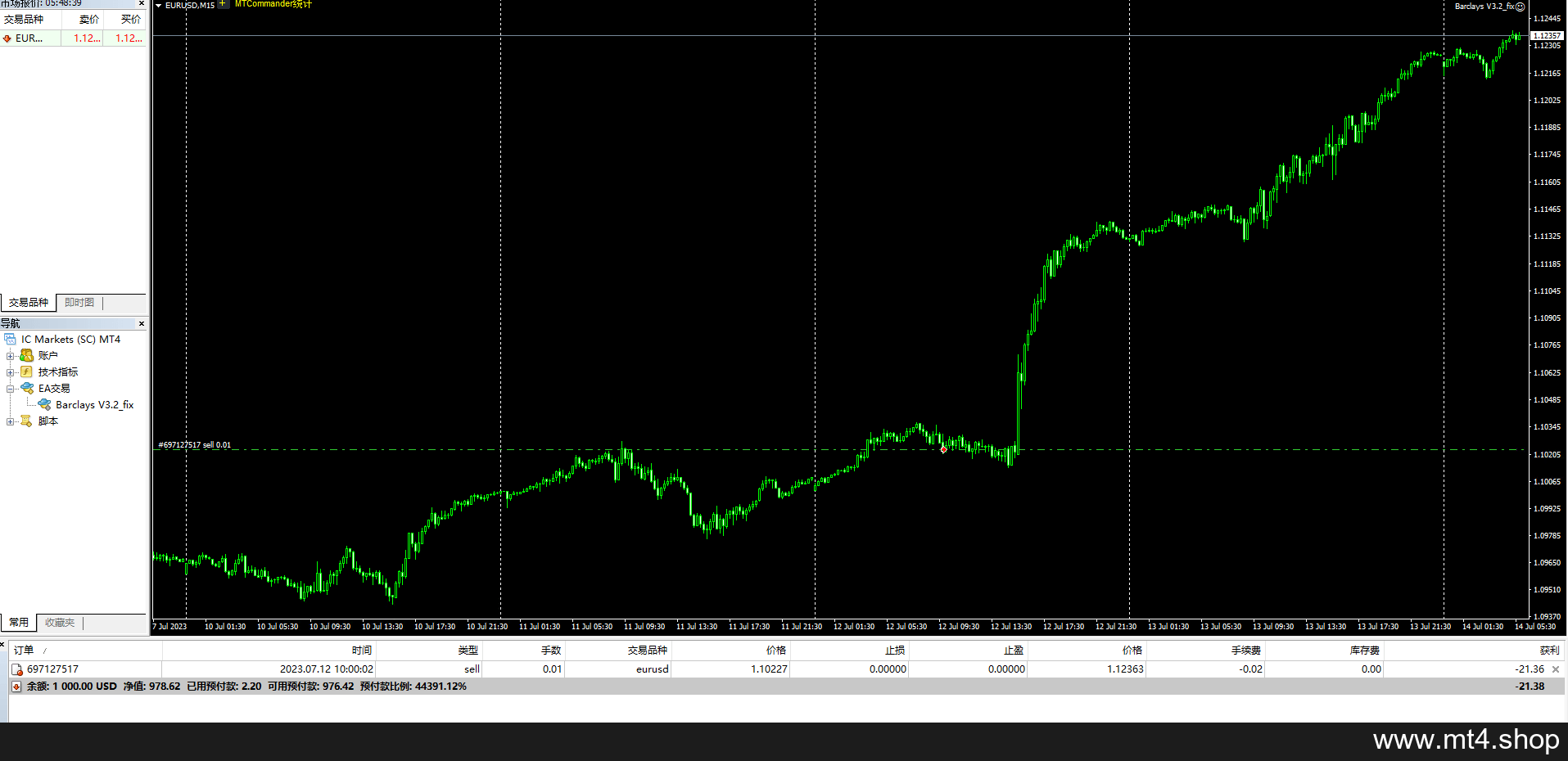Click the order 697127517 row icon

17,669
